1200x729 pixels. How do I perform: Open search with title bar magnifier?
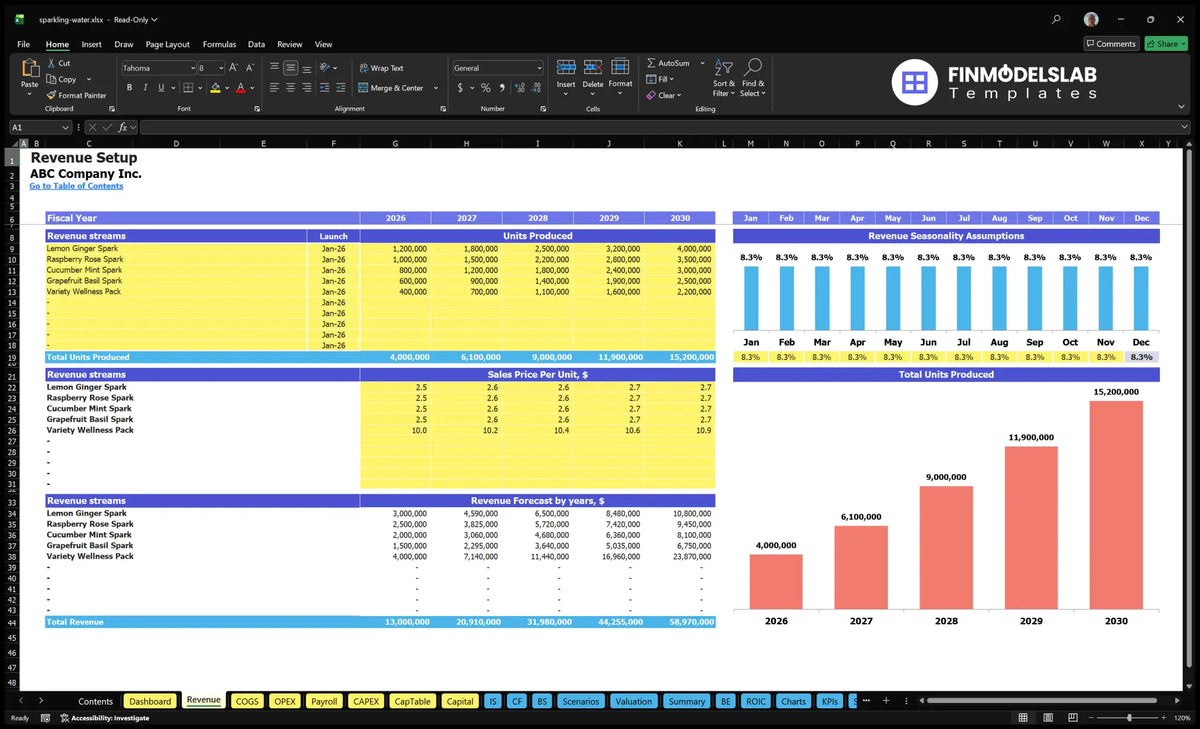pyautogui.click(x=1057, y=19)
